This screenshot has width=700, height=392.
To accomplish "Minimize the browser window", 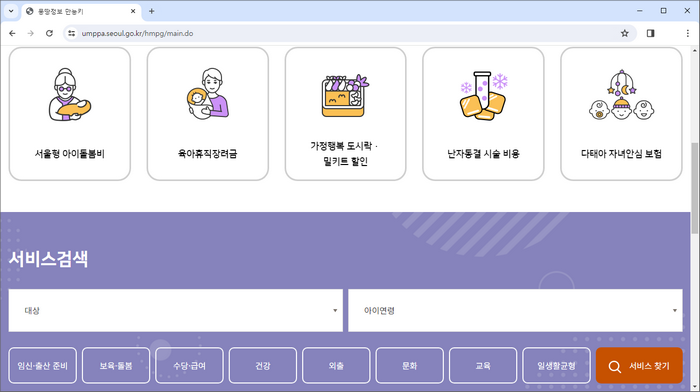I will coord(640,11).
